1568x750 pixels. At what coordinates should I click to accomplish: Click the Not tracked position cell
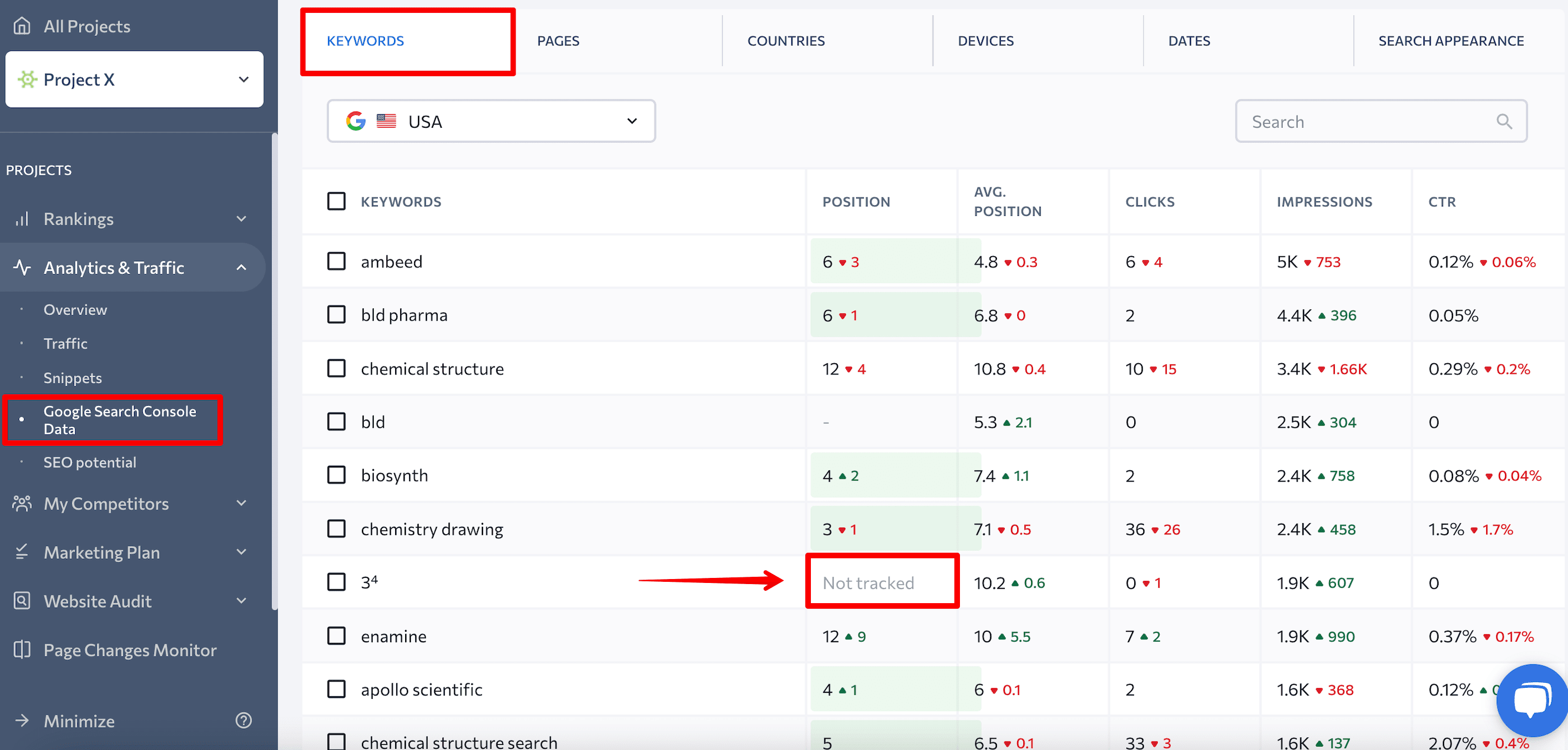882,582
